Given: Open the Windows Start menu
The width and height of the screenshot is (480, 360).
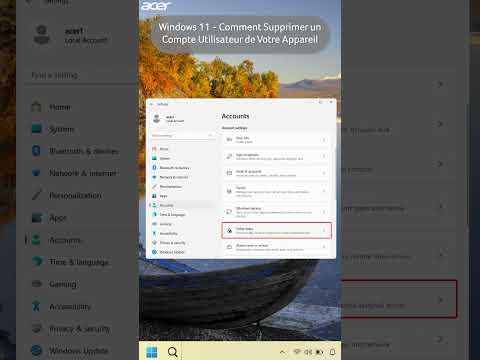Looking at the screenshot, I should (152, 352).
